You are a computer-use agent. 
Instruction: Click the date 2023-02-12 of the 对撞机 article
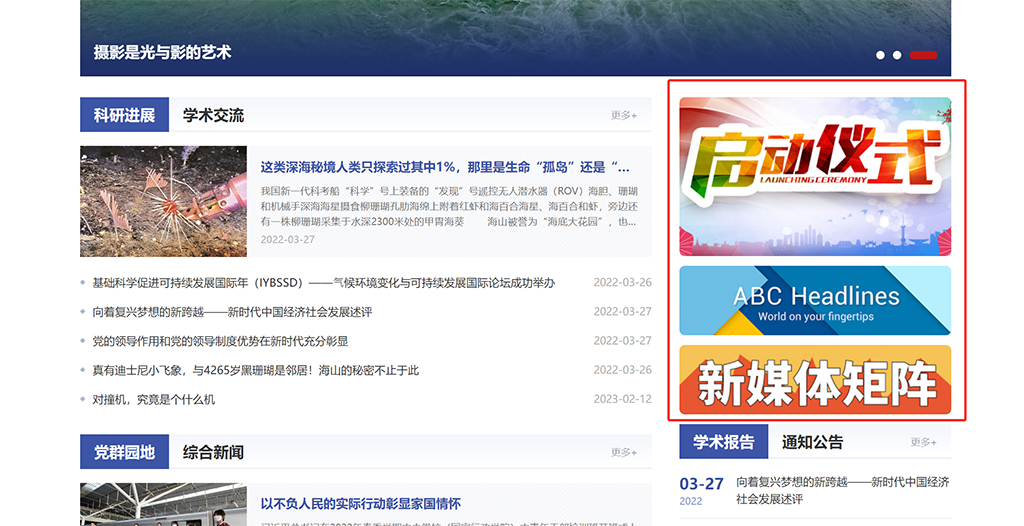(x=622, y=399)
